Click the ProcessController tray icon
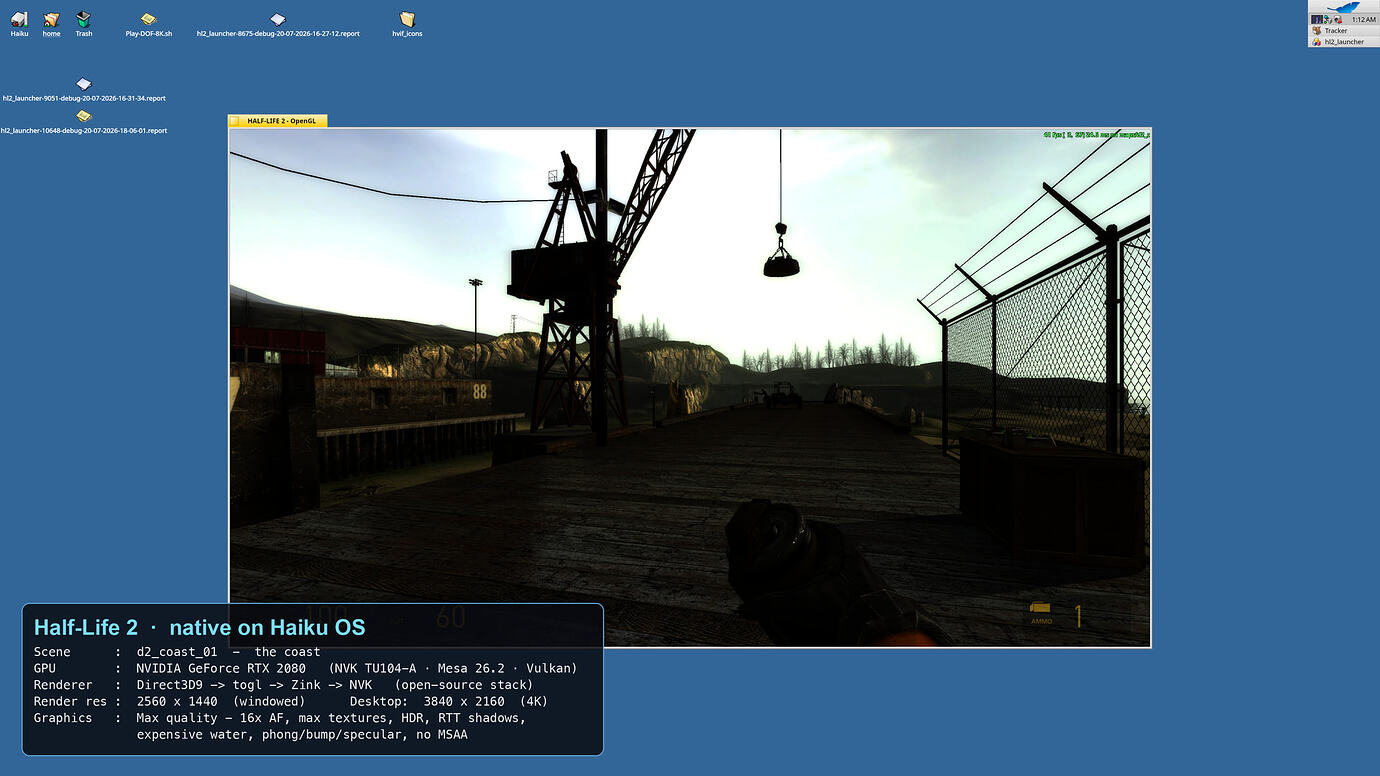Viewport: 1380px width, 776px height. click(1317, 19)
